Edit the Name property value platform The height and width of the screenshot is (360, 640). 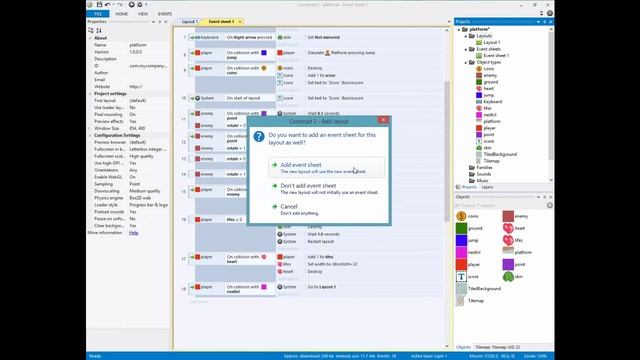[148, 45]
